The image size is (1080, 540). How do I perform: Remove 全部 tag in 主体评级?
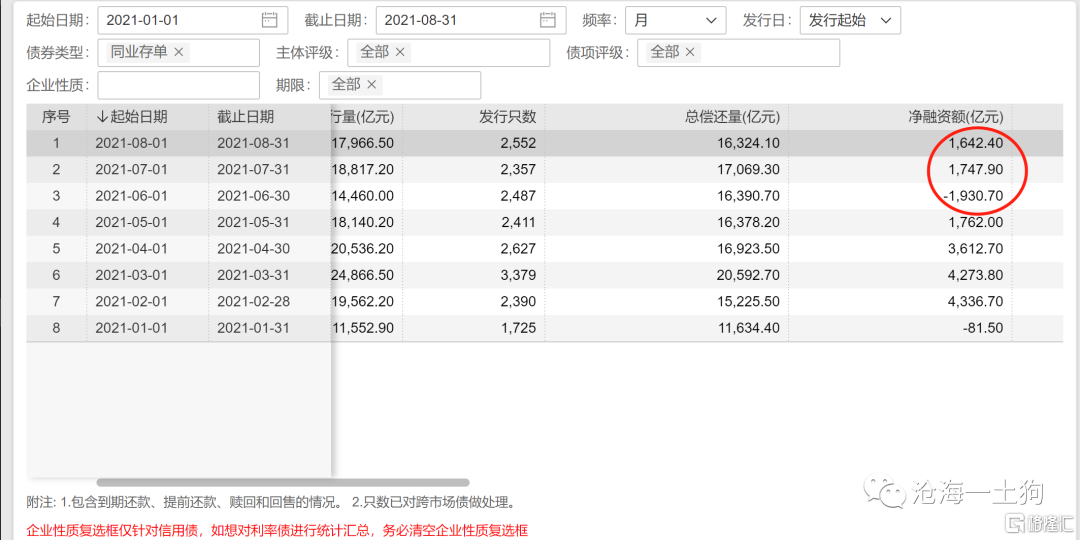(400, 52)
